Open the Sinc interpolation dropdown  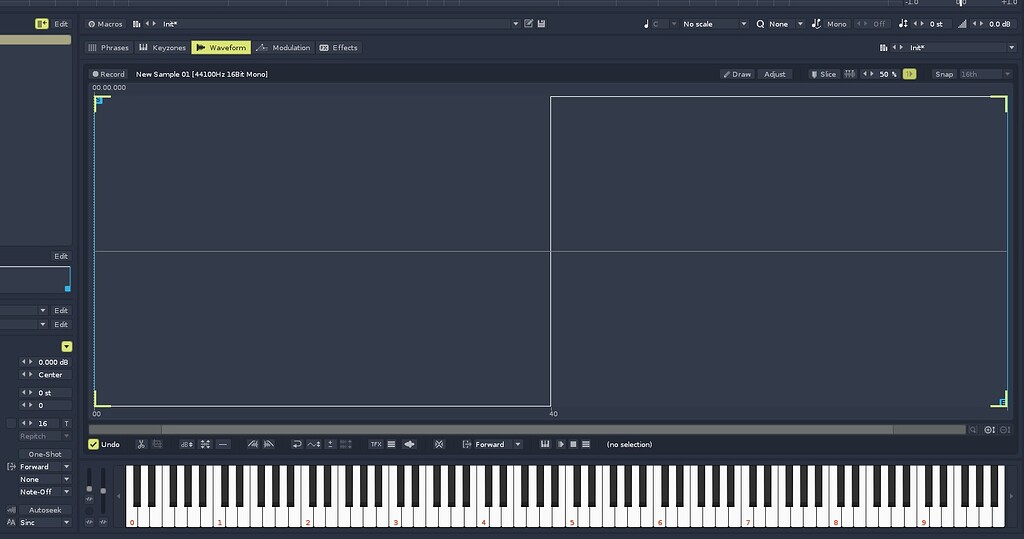(x=44, y=523)
